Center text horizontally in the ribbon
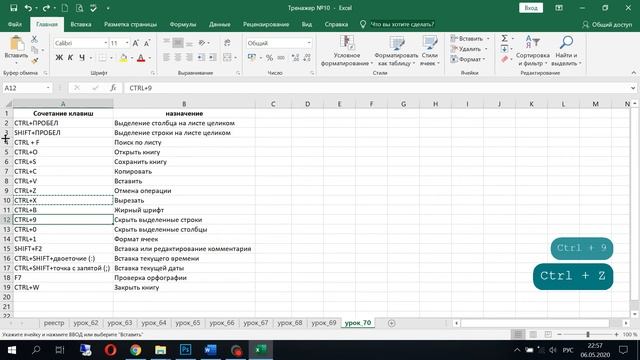Screen dimensions: 640x360 pyautogui.click(x=178, y=58)
